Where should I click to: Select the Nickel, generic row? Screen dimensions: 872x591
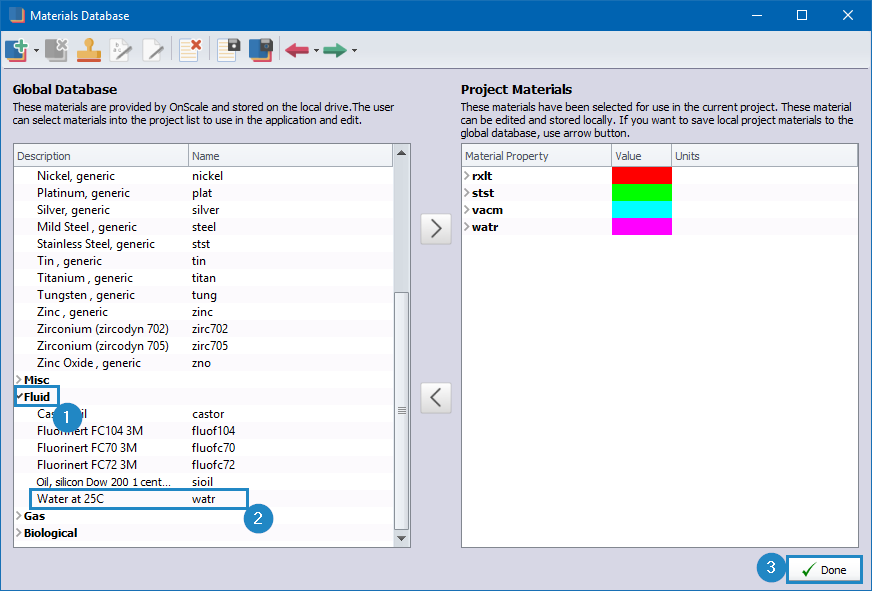click(204, 176)
